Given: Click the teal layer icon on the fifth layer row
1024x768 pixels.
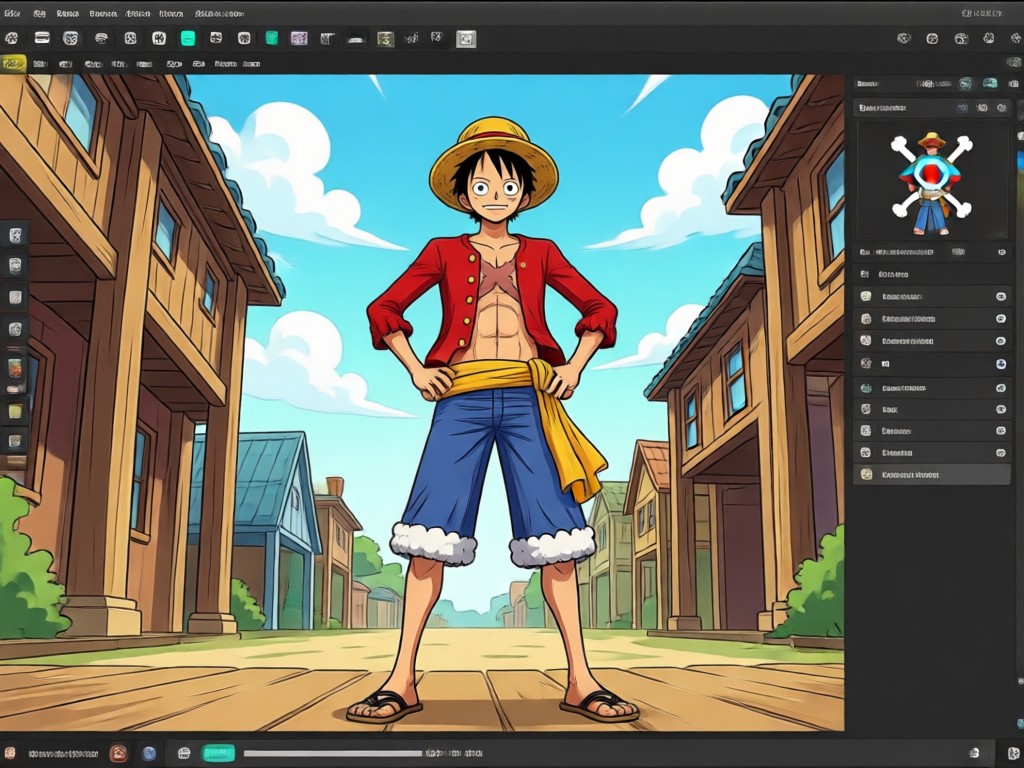Looking at the screenshot, I should pos(866,388).
